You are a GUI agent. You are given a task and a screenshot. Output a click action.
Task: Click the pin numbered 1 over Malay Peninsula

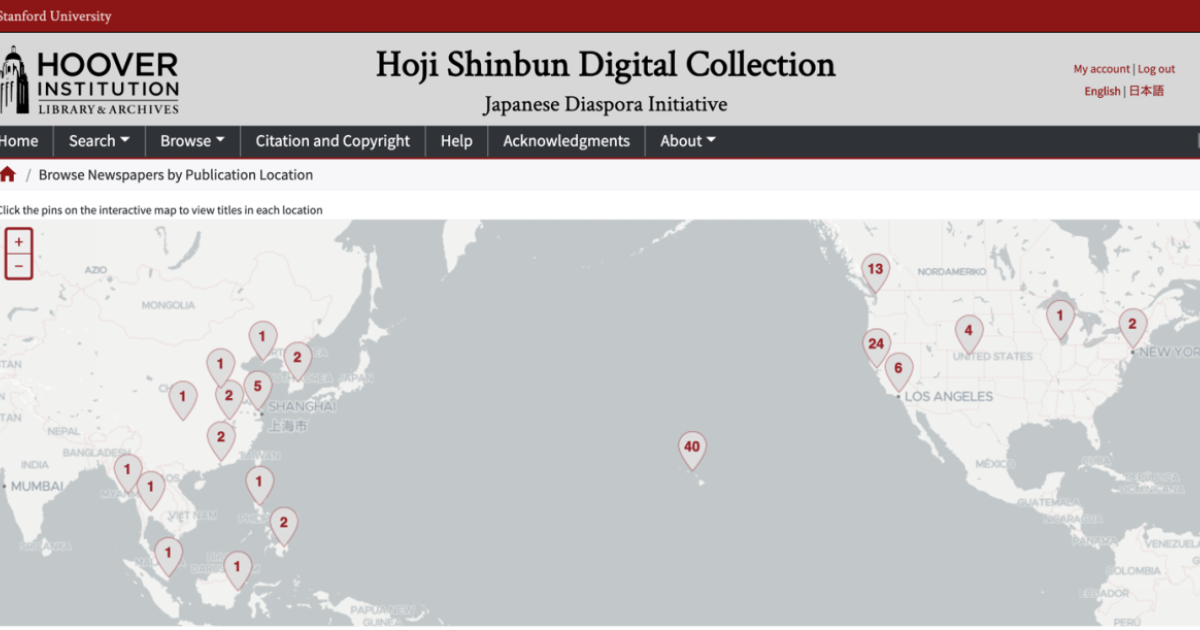(x=168, y=556)
